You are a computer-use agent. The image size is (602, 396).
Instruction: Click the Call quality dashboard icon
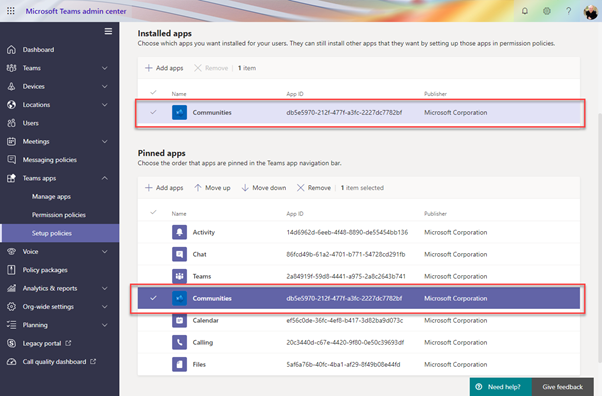coord(12,361)
